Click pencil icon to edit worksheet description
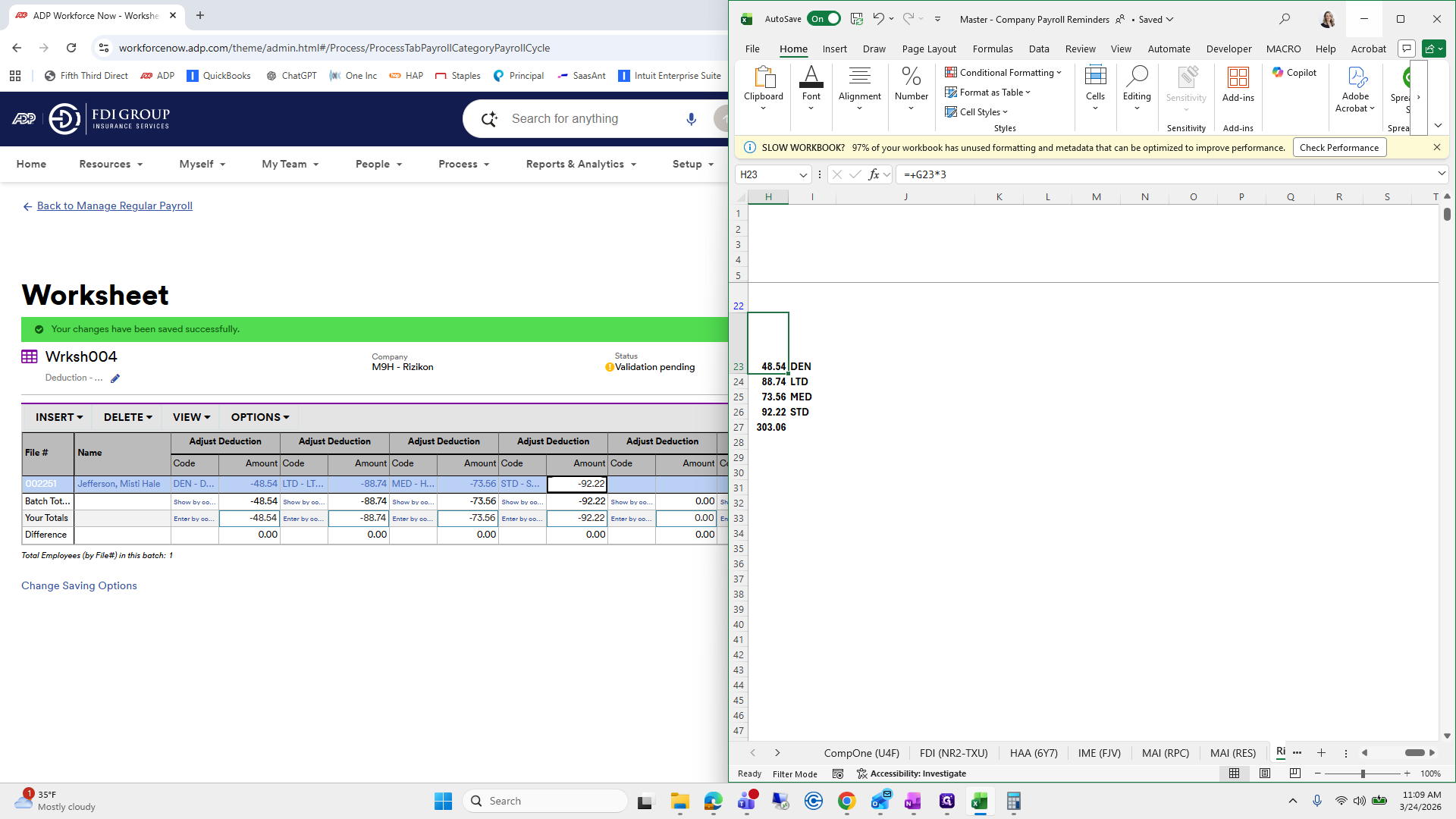This screenshot has width=1456, height=819. (x=115, y=378)
